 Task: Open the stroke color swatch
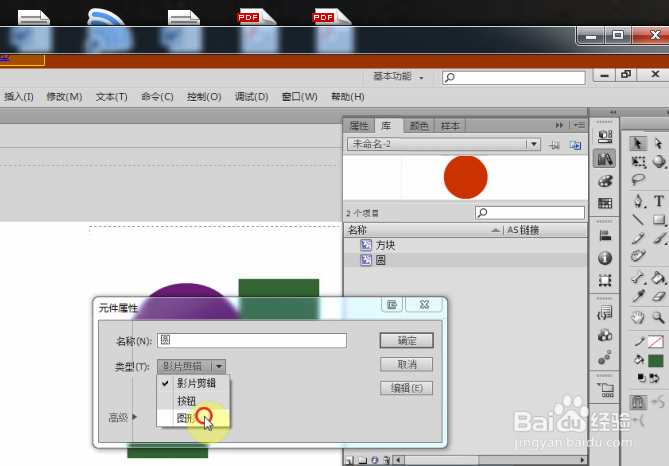(x=655, y=341)
